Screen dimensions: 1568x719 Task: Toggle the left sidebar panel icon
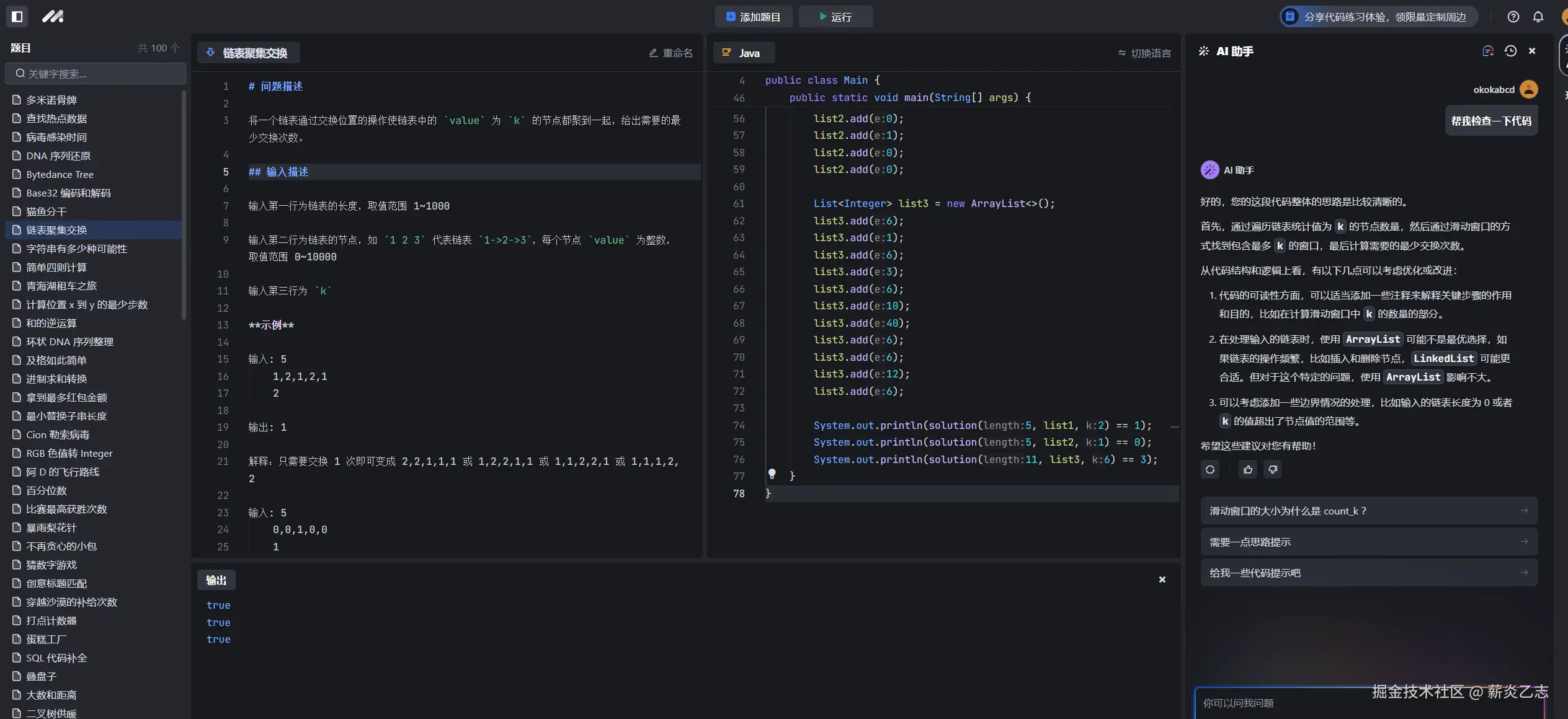17,17
